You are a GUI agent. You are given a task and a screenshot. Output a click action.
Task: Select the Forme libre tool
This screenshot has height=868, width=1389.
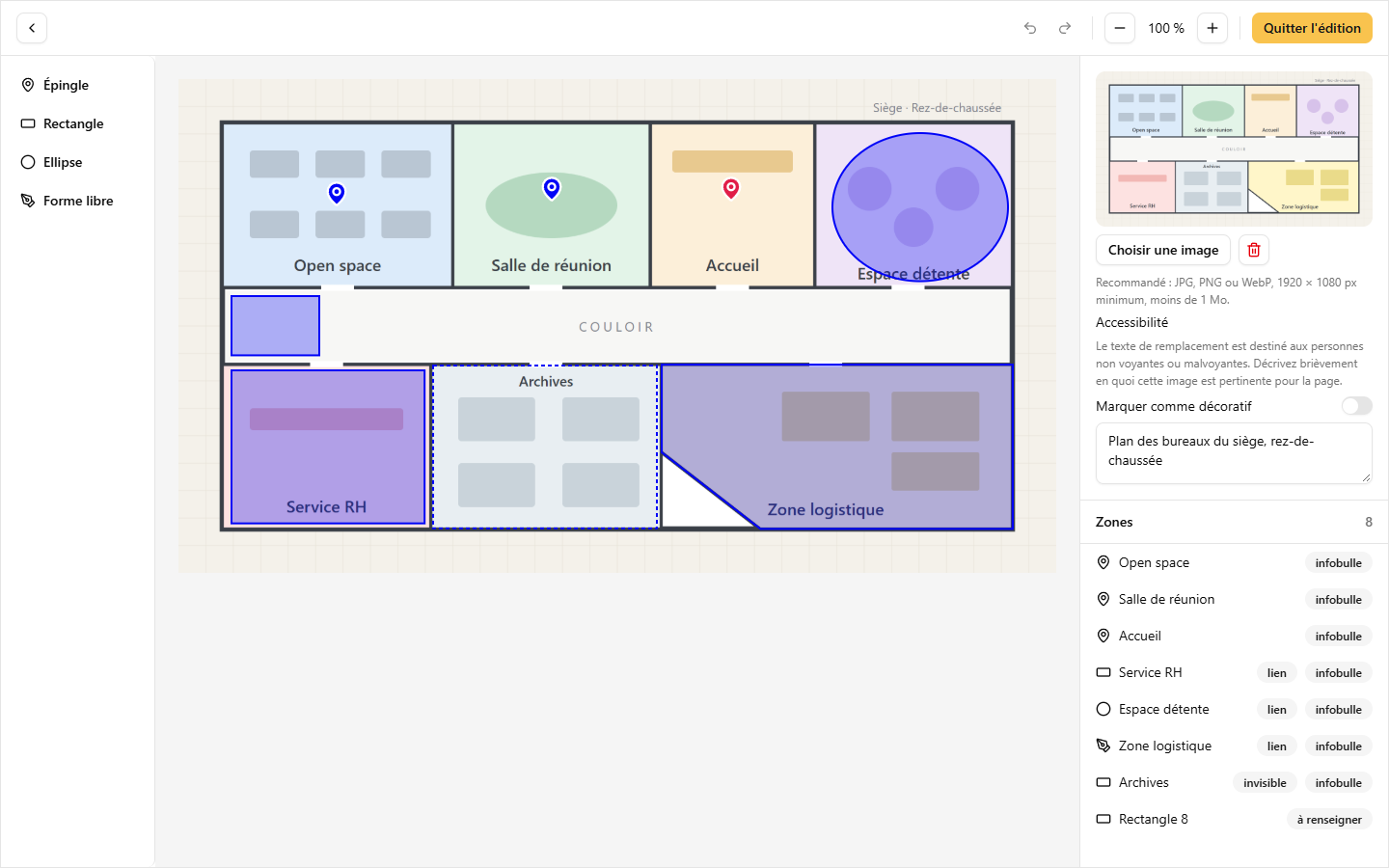click(77, 201)
